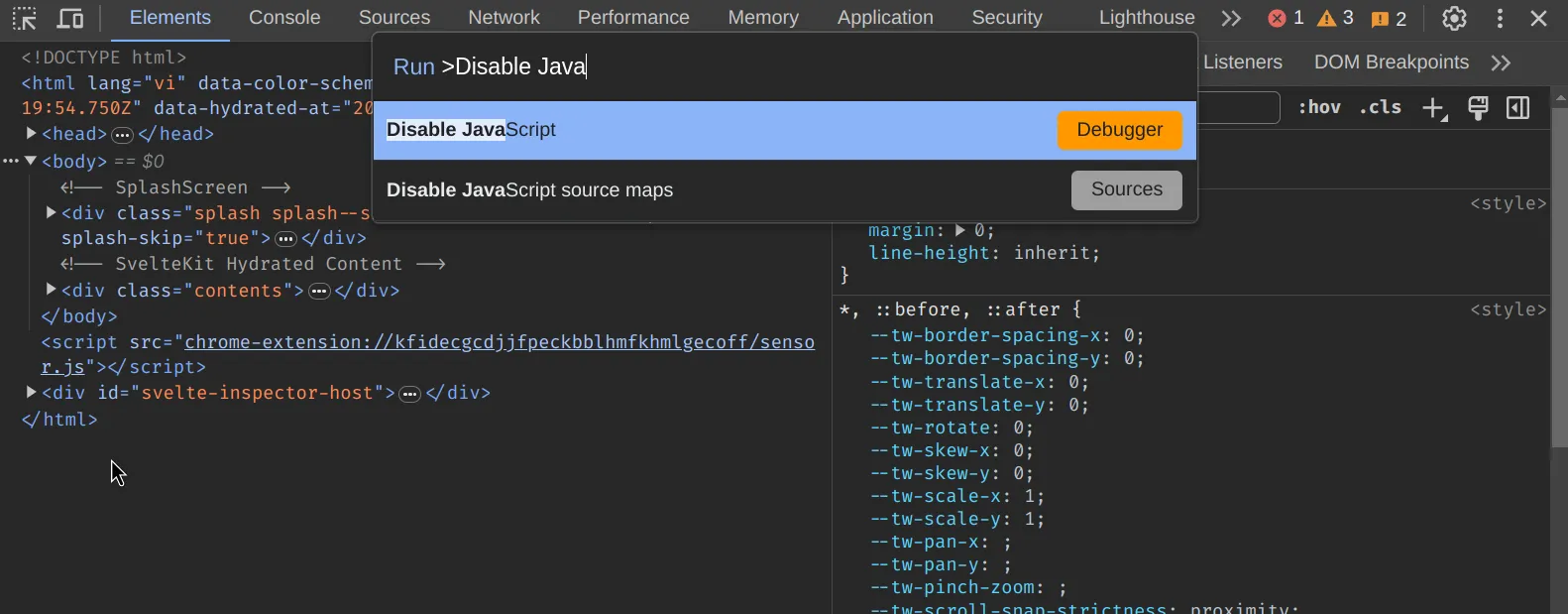Image resolution: width=1568 pixels, height=614 pixels.
Task: Click the --tw-rotate property value
Action: point(1018,428)
